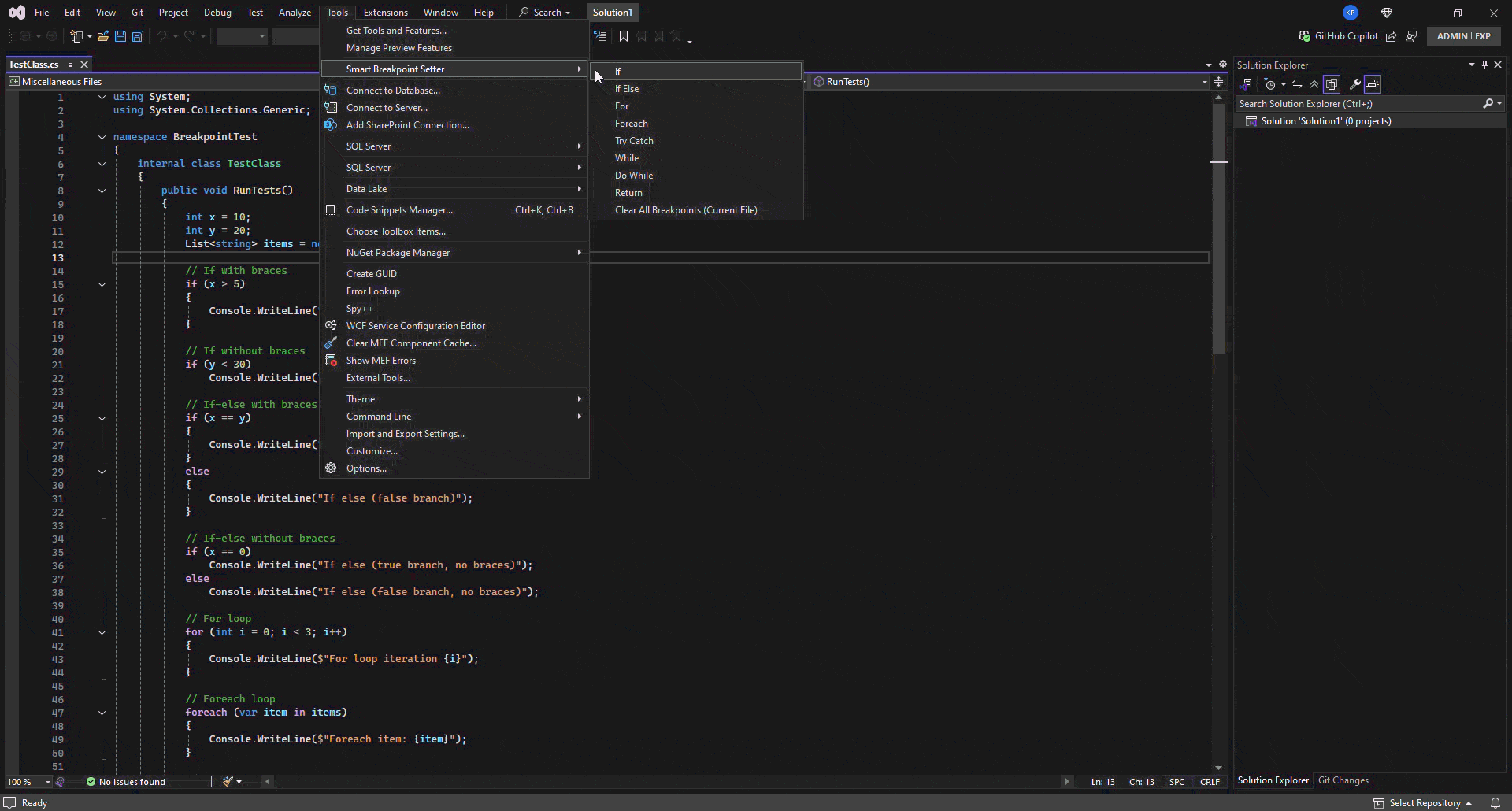
Task: Open Solution Explorer window options arrow
Action: (1471, 65)
